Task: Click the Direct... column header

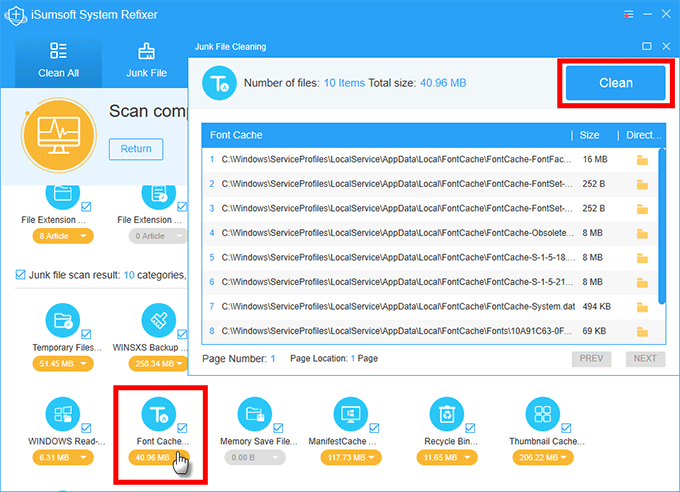Action: (644, 135)
